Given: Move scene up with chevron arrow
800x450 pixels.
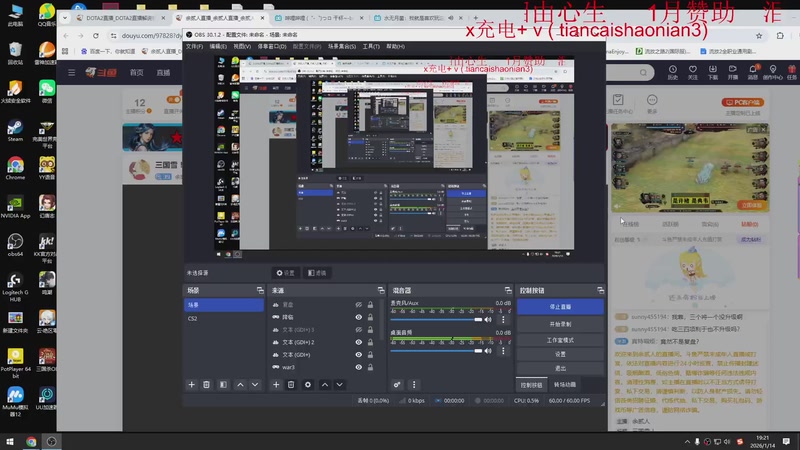Looking at the screenshot, I should tap(240, 385).
